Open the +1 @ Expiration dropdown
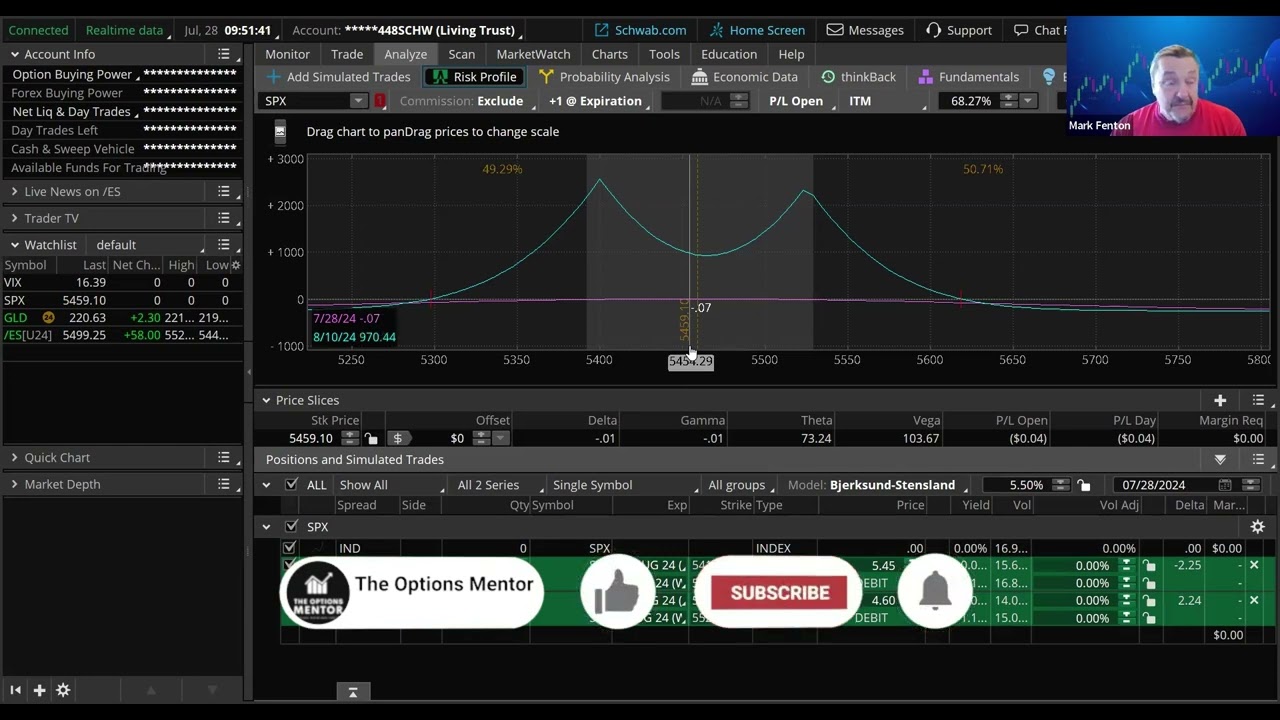 click(x=598, y=101)
